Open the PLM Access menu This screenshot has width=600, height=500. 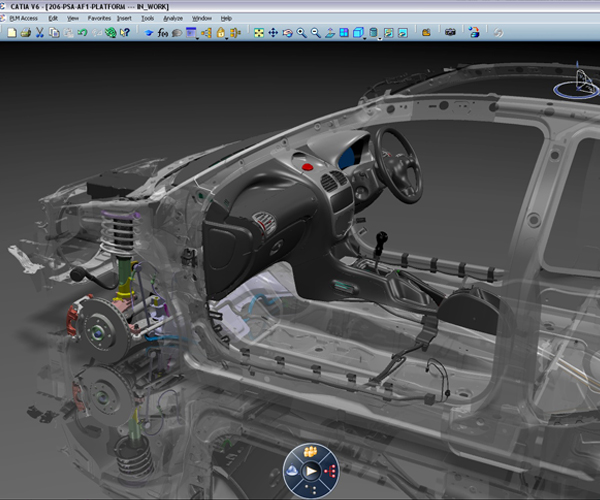23,18
